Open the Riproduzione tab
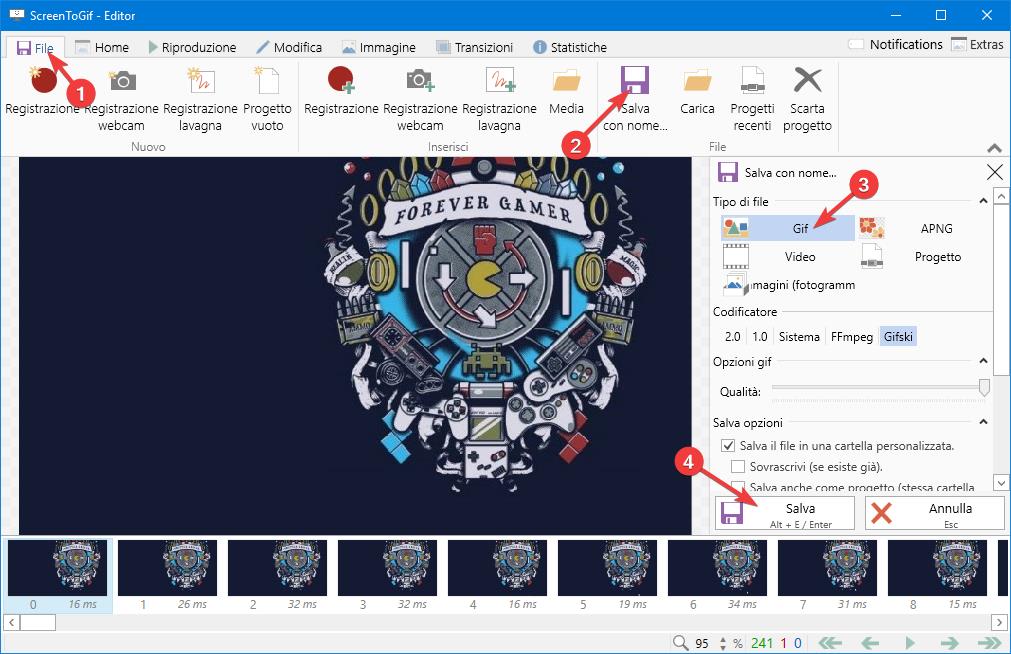 point(192,48)
